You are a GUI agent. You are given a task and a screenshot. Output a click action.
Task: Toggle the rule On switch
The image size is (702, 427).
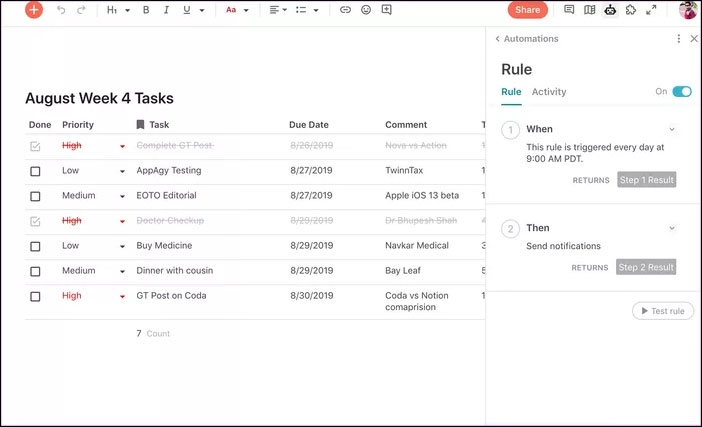click(x=682, y=92)
